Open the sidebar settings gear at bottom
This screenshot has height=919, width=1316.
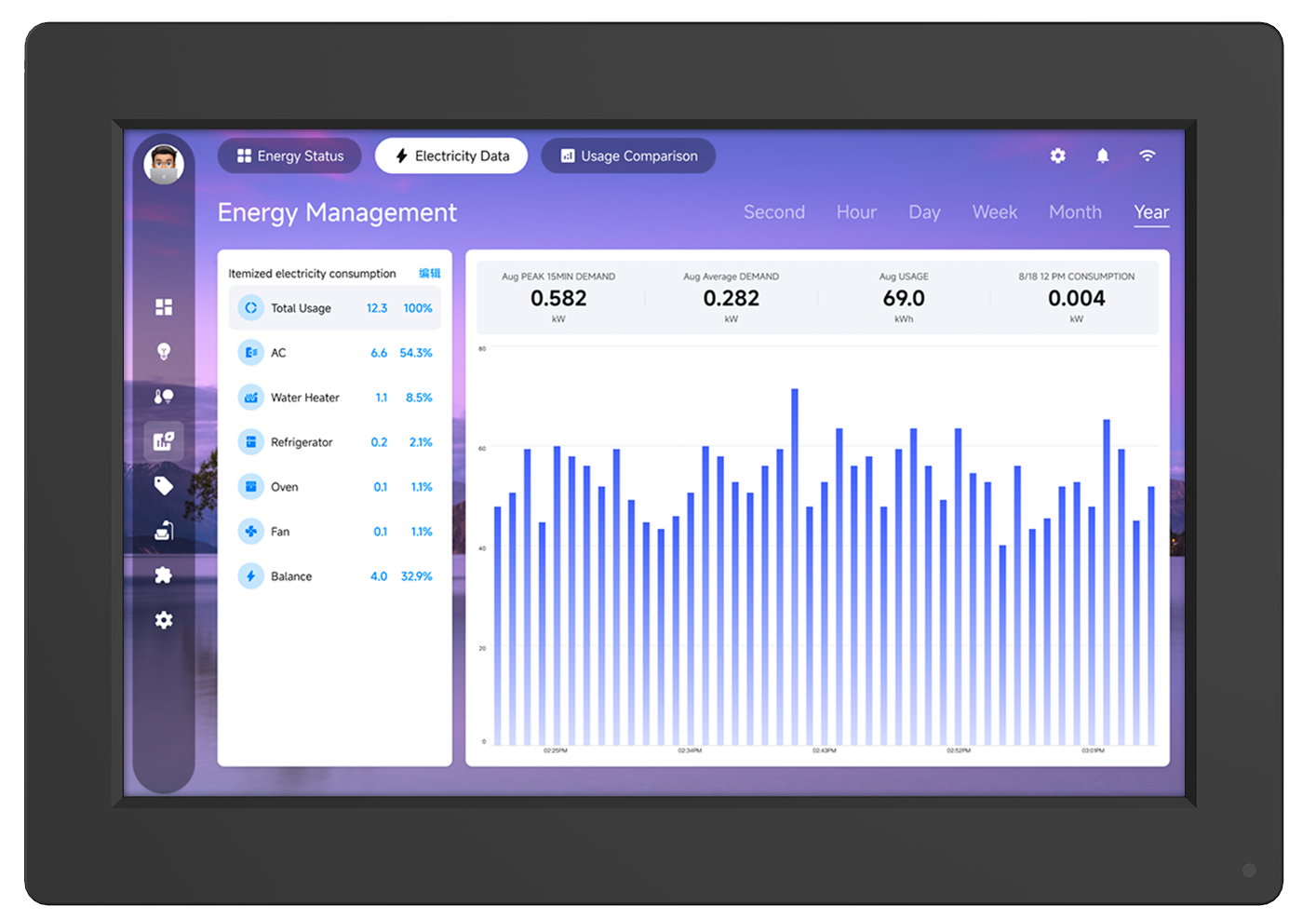pyautogui.click(x=164, y=620)
